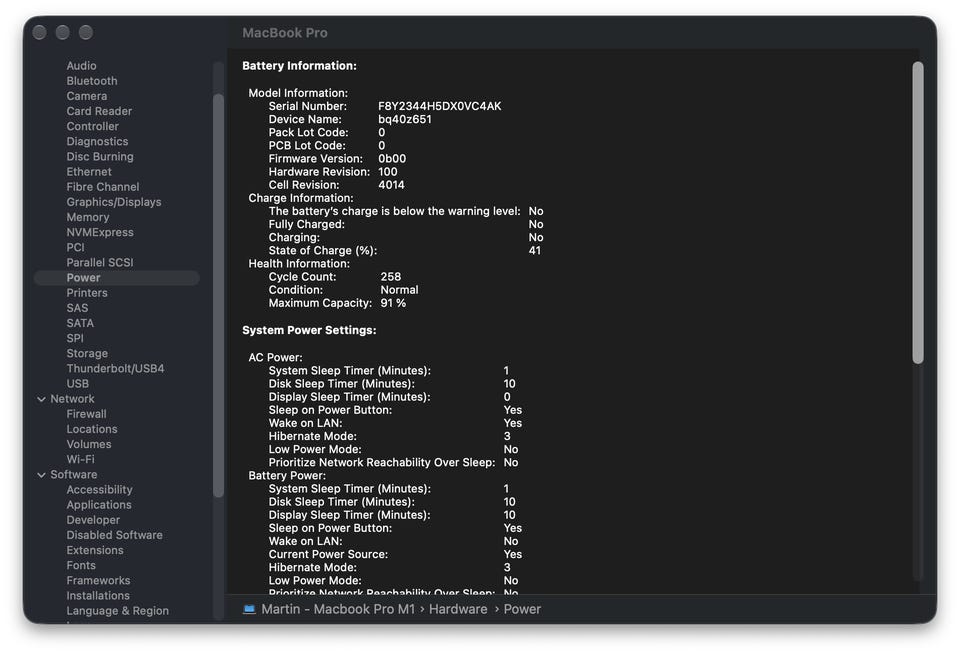Screen dimensions: 960x654
Task: Select Bluetooth in the sidebar
Action: 92,81
